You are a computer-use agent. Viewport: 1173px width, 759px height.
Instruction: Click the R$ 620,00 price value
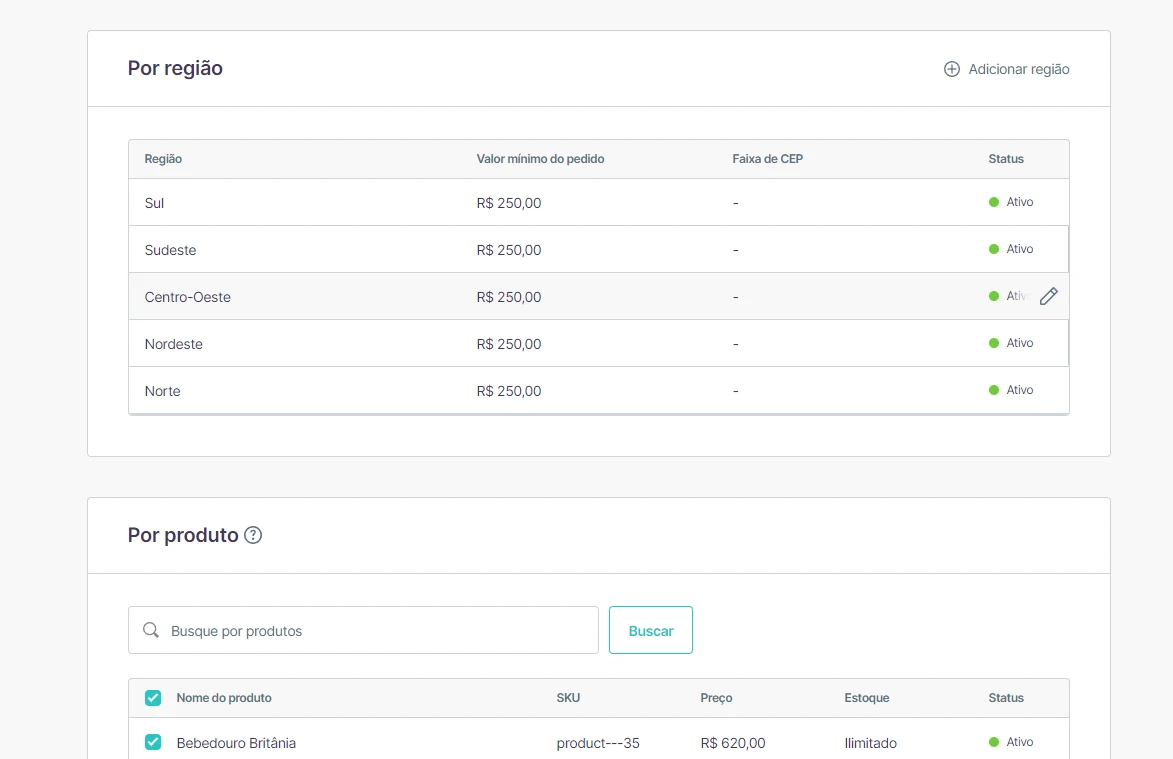732,743
